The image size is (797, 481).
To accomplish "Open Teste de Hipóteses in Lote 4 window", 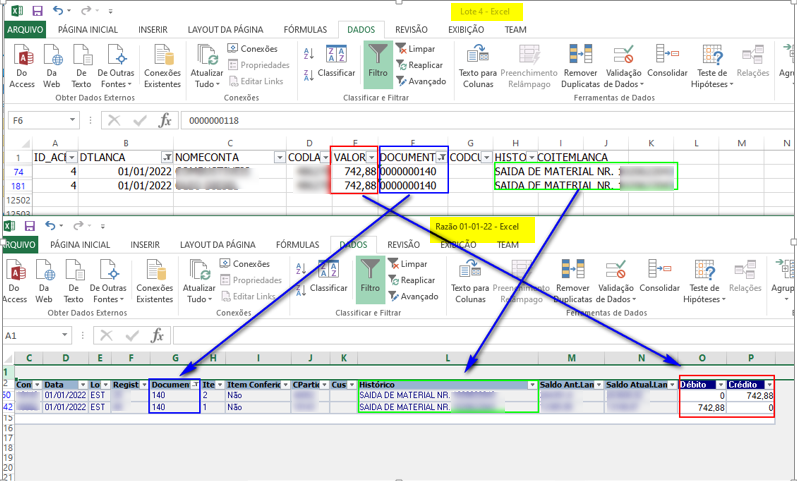I will pos(712,66).
